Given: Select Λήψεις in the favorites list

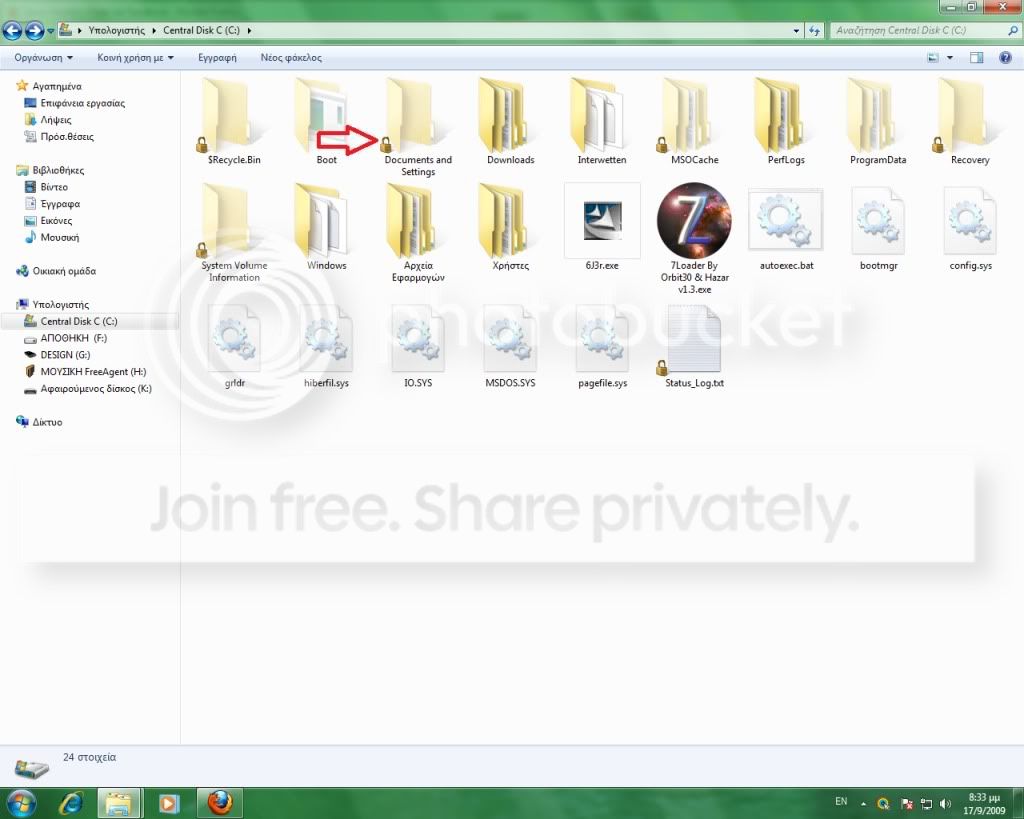Looking at the screenshot, I should pos(56,120).
